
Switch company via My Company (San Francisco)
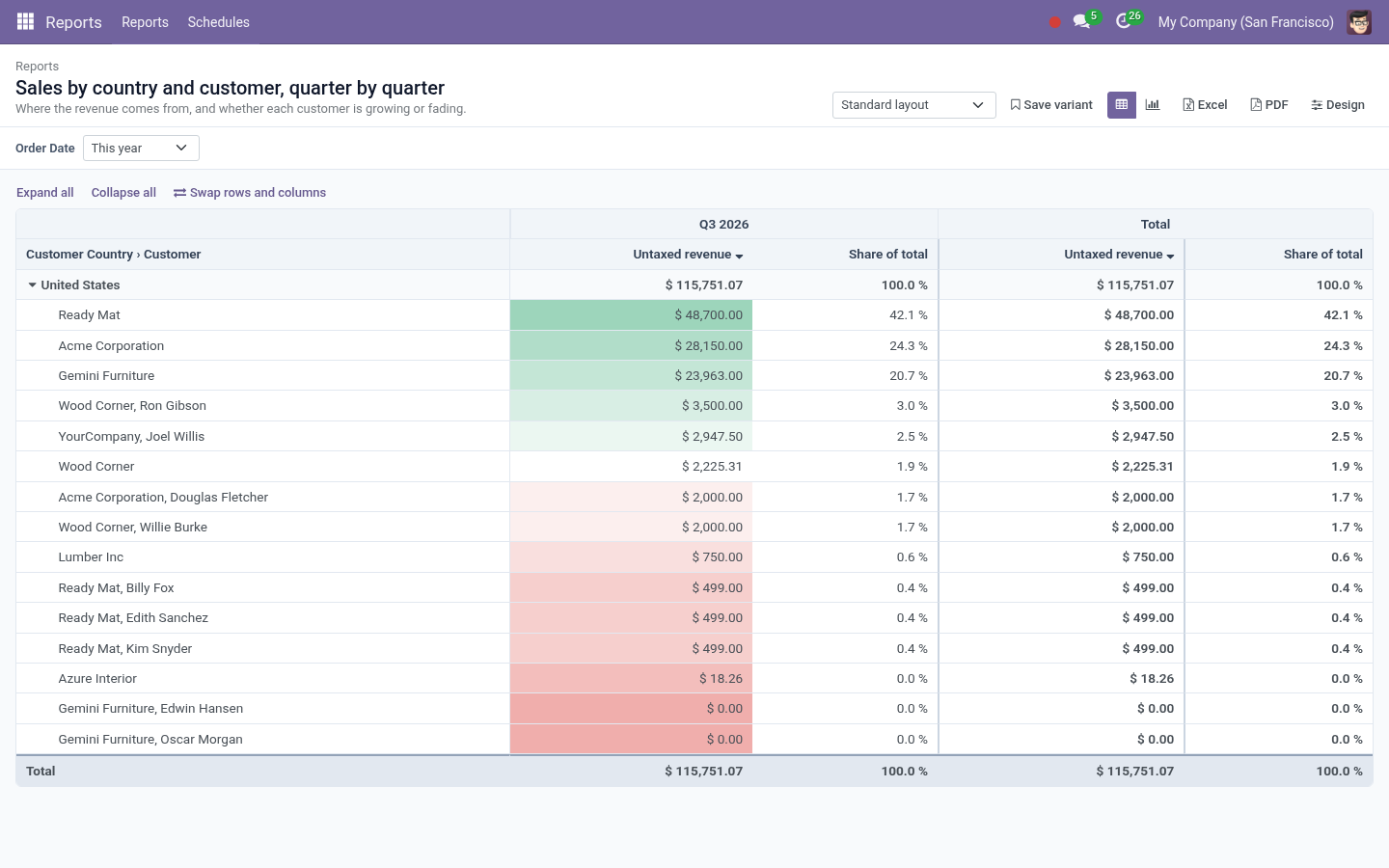(x=1245, y=22)
